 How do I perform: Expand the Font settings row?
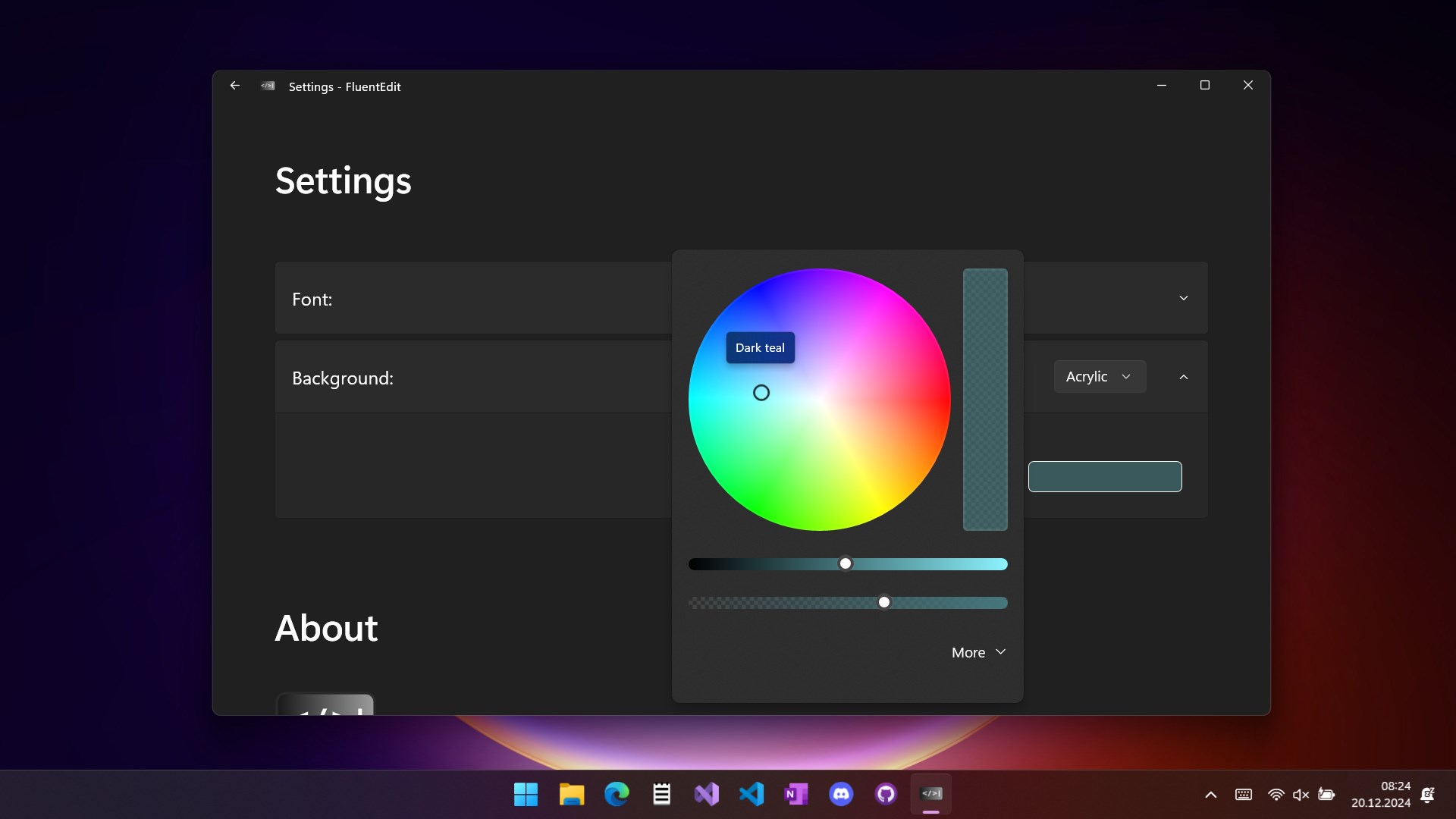[x=1183, y=298]
